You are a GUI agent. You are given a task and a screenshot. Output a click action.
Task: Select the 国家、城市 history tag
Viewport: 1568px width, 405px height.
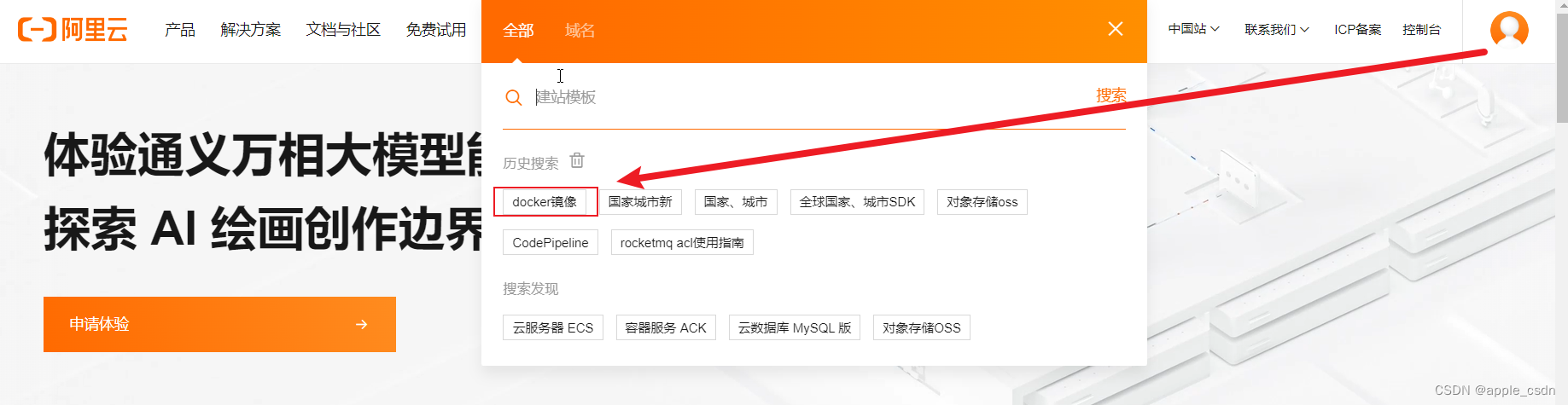[736, 202]
